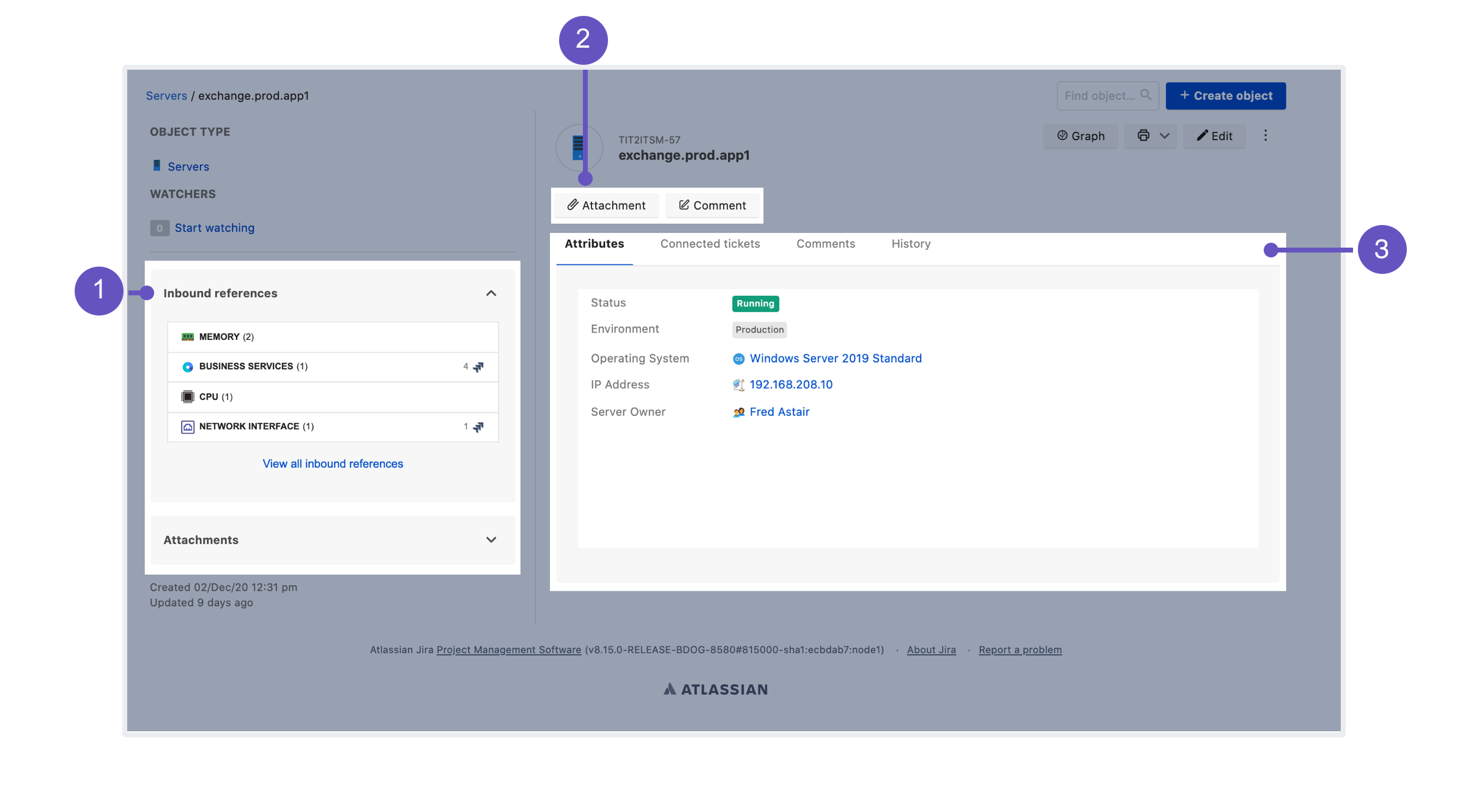Click the Comment pencil button
The width and height of the screenshot is (1468, 812).
pos(713,205)
